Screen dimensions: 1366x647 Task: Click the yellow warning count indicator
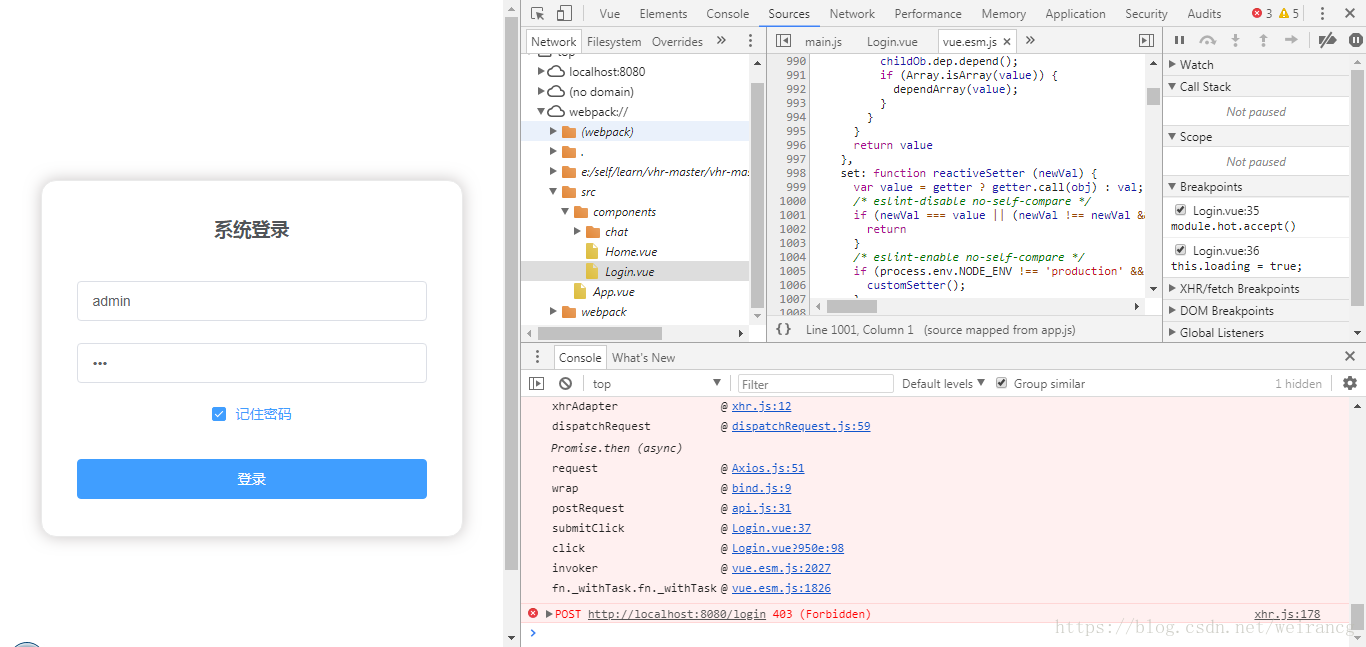1289,14
